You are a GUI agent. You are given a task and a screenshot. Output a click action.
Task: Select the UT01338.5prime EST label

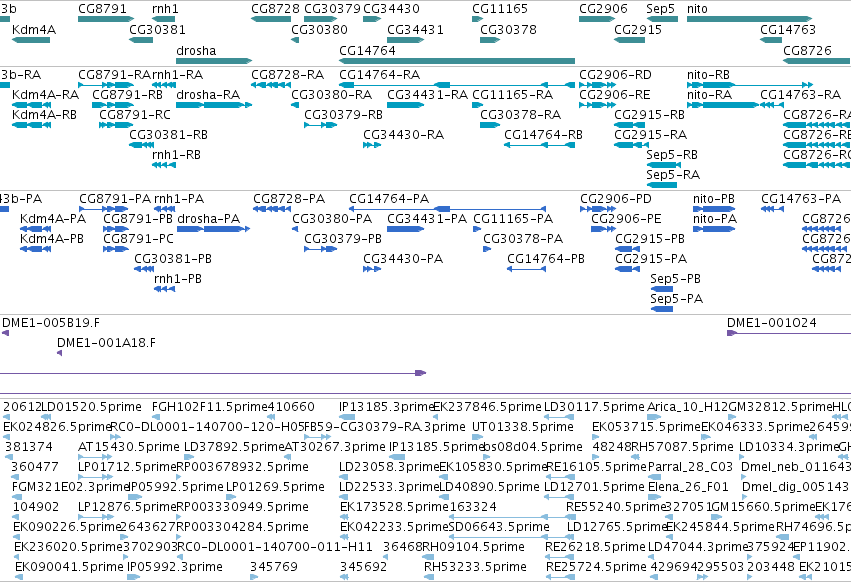523,427
